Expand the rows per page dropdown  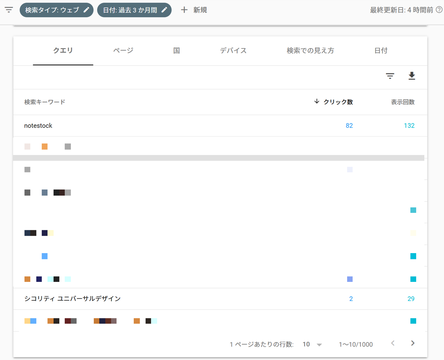tap(312, 344)
